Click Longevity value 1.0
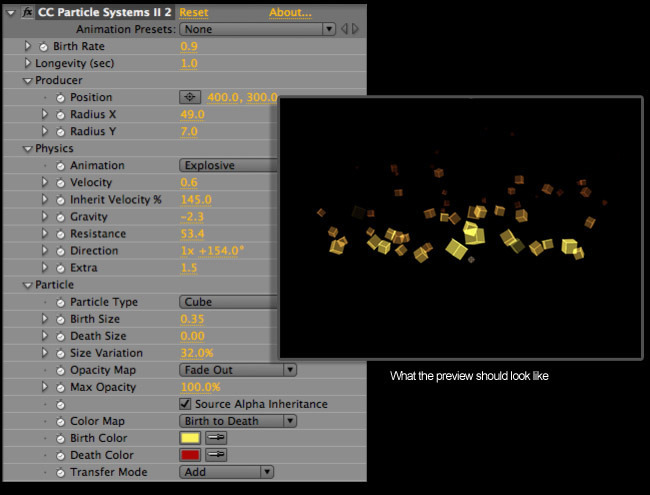The width and height of the screenshot is (650, 495). 189,63
